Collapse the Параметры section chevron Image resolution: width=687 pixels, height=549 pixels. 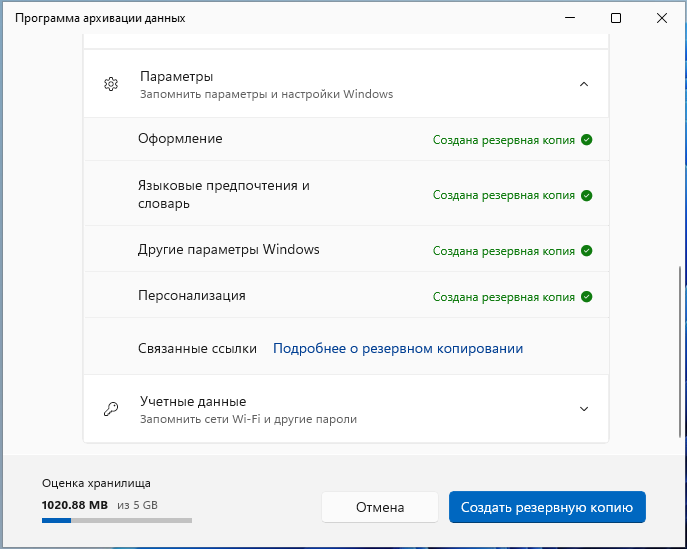(x=584, y=84)
